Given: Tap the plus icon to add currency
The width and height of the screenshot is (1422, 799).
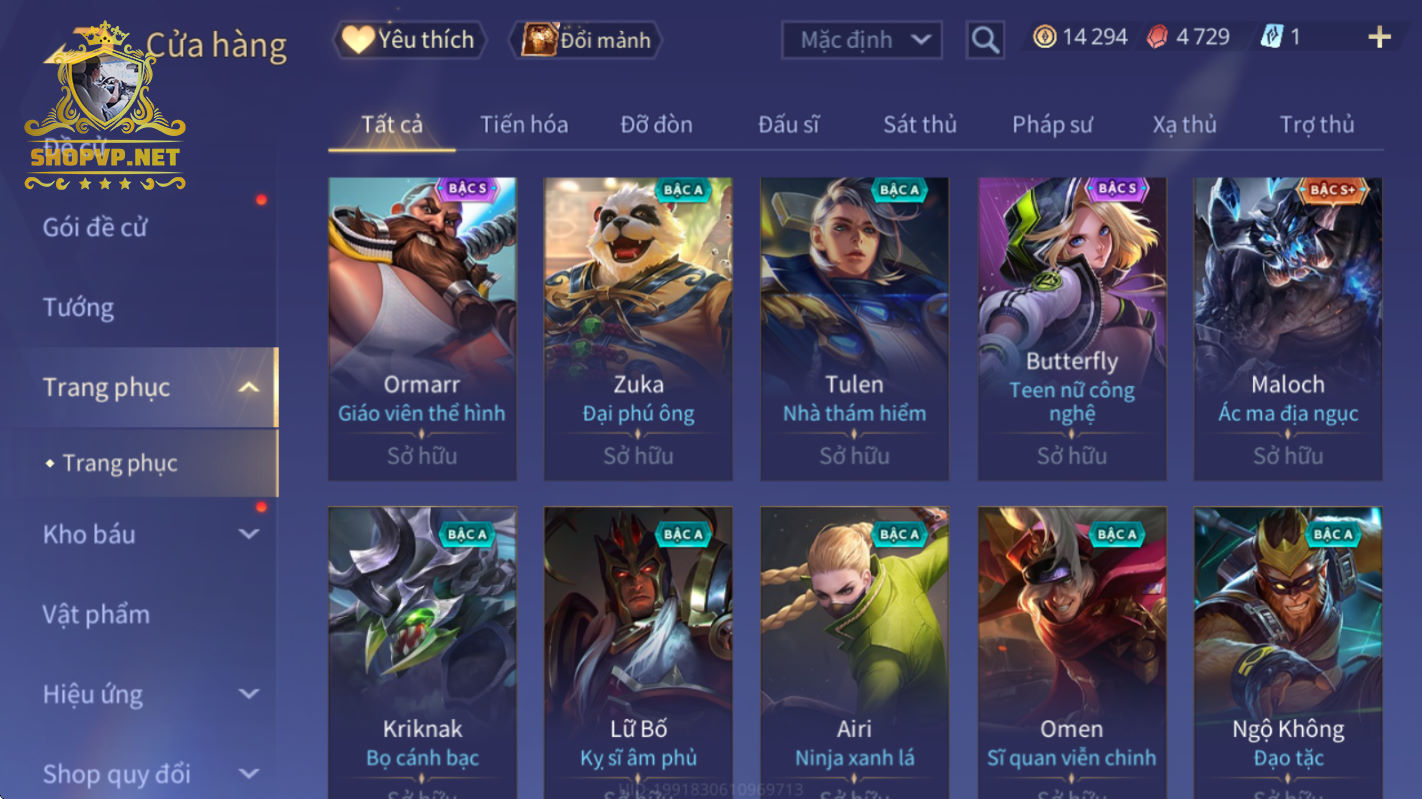Looking at the screenshot, I should tap(1379, 38).
